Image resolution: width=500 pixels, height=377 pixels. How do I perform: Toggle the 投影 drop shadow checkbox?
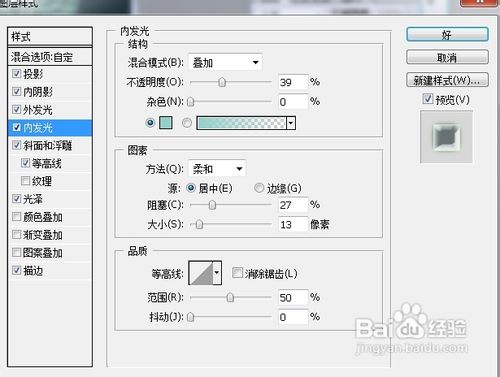coord(16,73)
